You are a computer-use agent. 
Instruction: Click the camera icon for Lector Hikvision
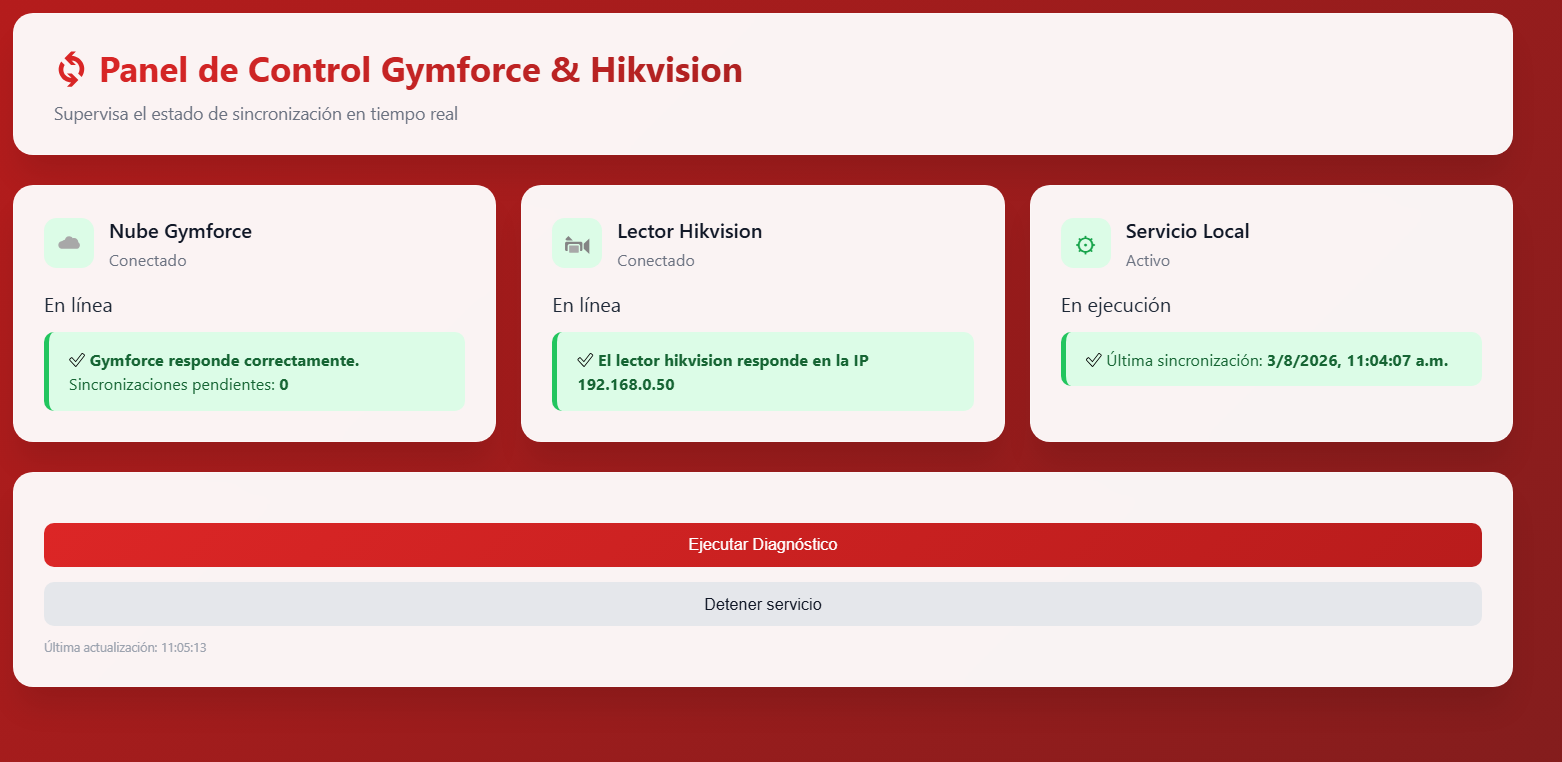point(577,244)
